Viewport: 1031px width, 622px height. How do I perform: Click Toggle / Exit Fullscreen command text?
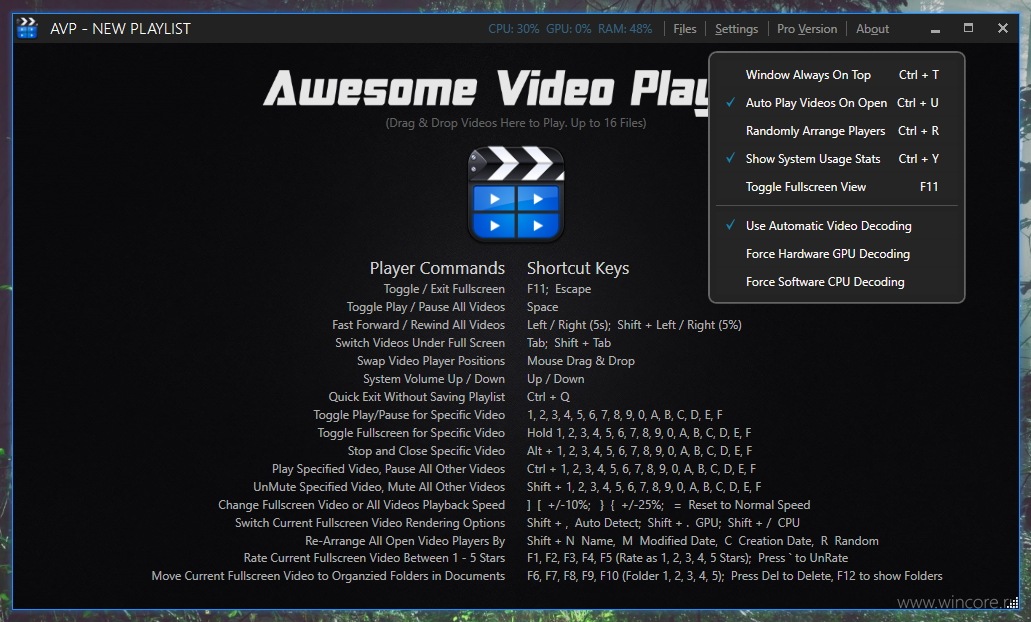click(444, 289)
